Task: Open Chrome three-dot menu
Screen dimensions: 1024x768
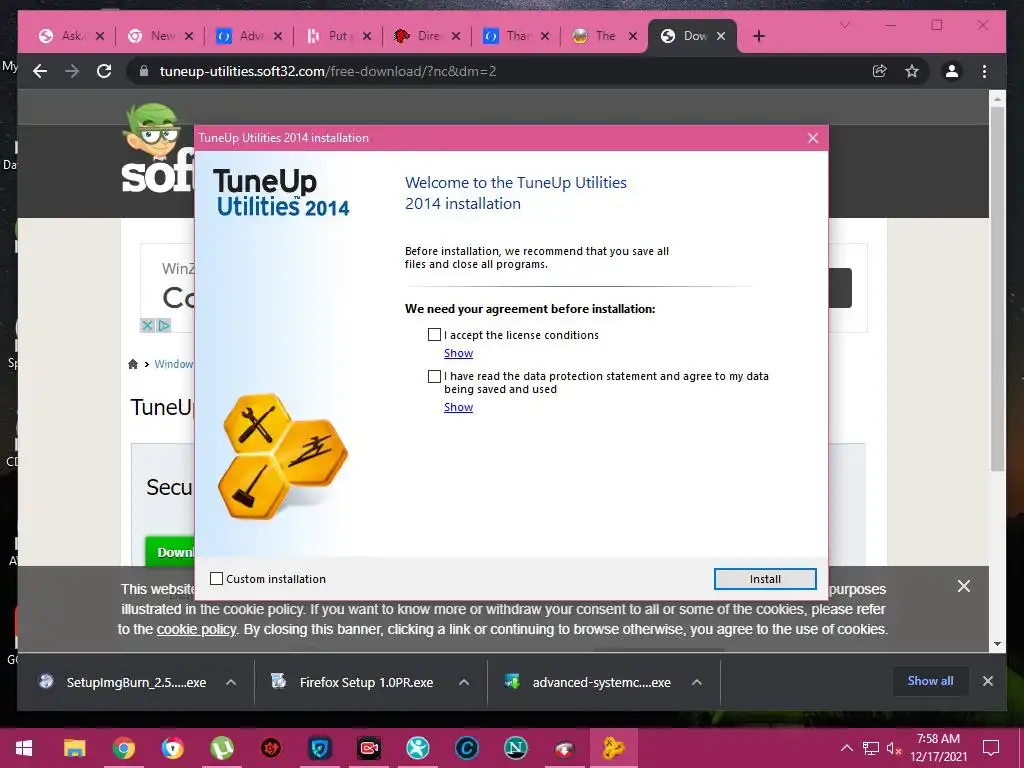Action: click(x=984, y=71)
